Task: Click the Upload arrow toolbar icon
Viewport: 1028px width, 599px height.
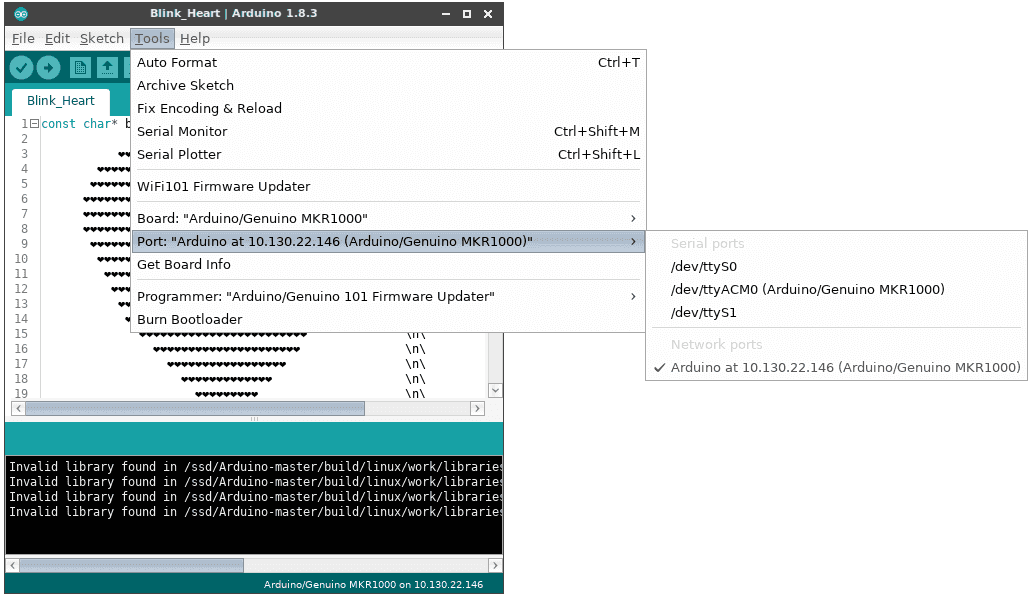Action: coord(48,67)
